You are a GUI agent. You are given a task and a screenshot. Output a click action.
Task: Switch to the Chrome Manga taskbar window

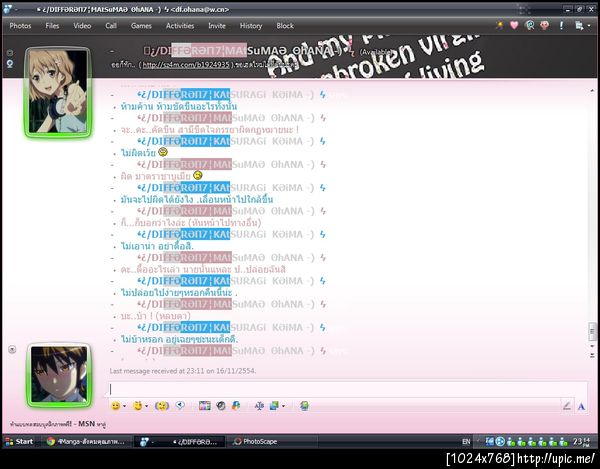tap(86, 441)
